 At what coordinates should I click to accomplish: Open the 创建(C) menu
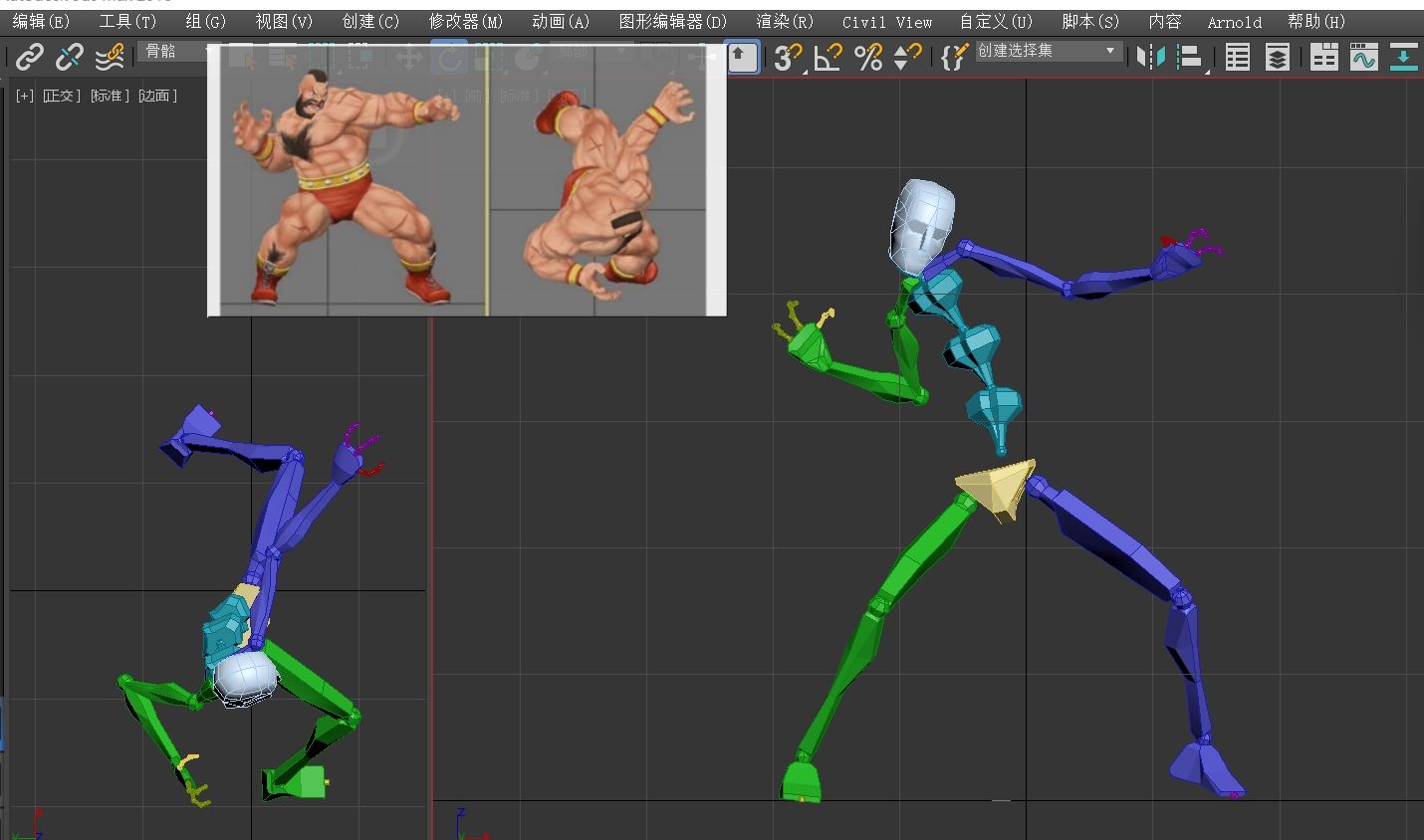[x=370, y=21]
